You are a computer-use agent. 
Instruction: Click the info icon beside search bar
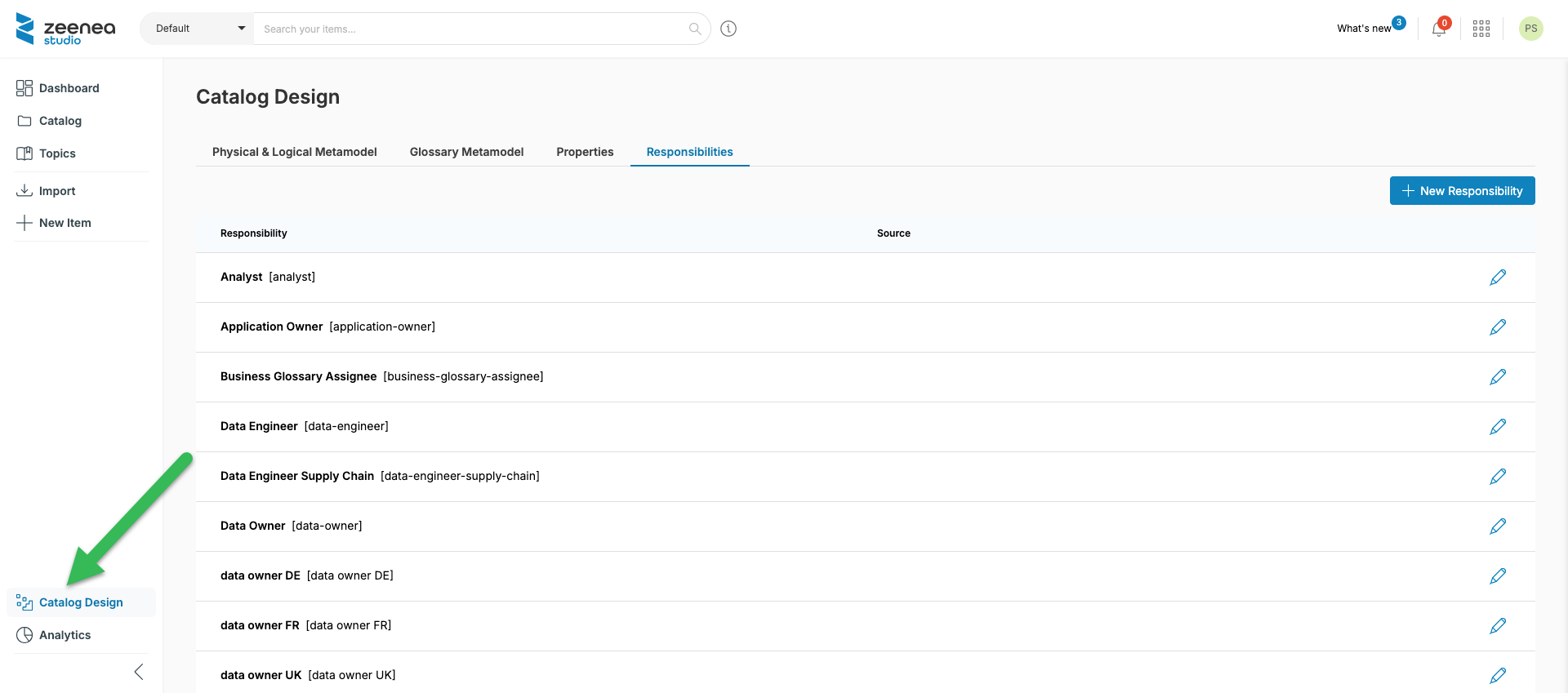pos(728,29)
